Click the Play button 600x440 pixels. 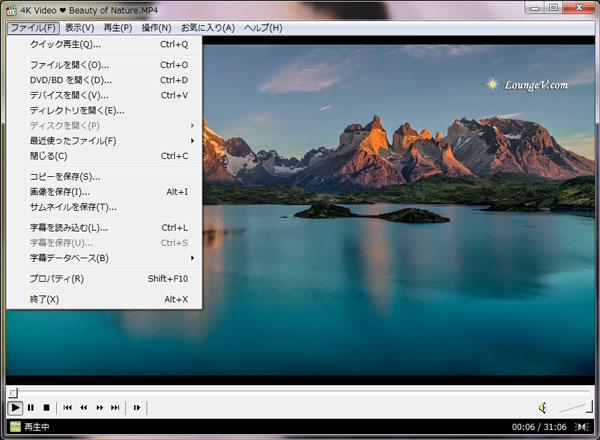point(15,408)
